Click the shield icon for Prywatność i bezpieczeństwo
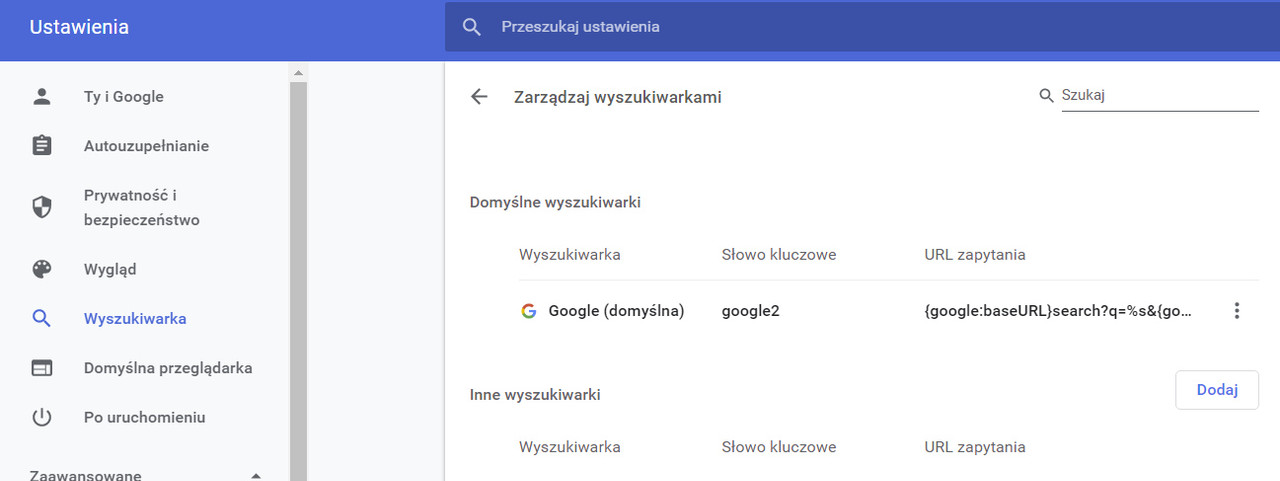 coord(41,207)
